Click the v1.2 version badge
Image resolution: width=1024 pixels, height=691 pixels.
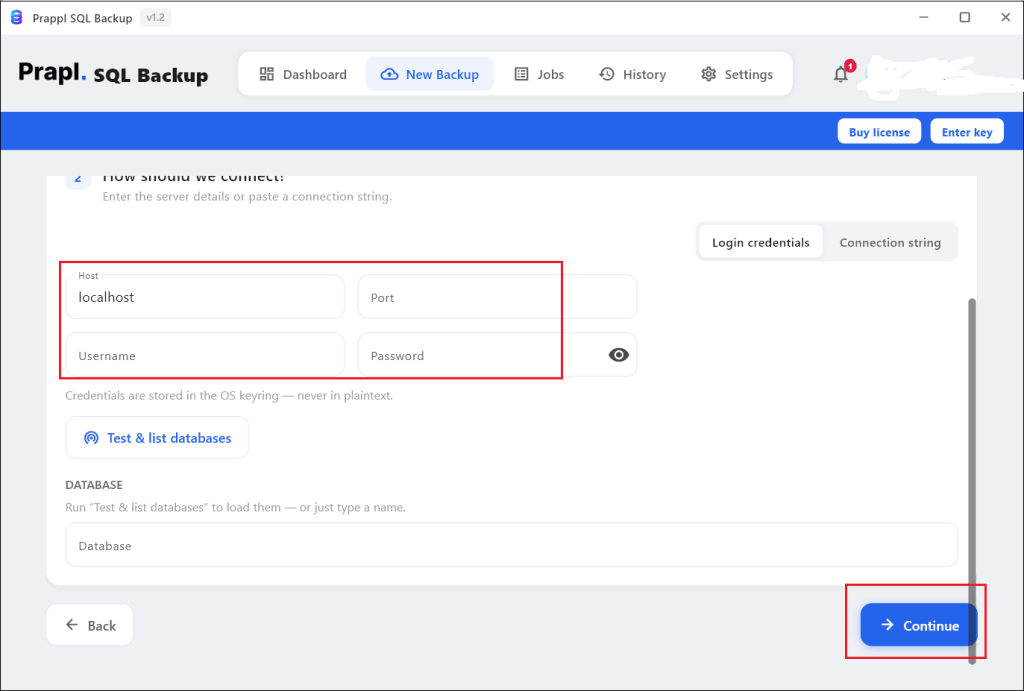point(155,18)
